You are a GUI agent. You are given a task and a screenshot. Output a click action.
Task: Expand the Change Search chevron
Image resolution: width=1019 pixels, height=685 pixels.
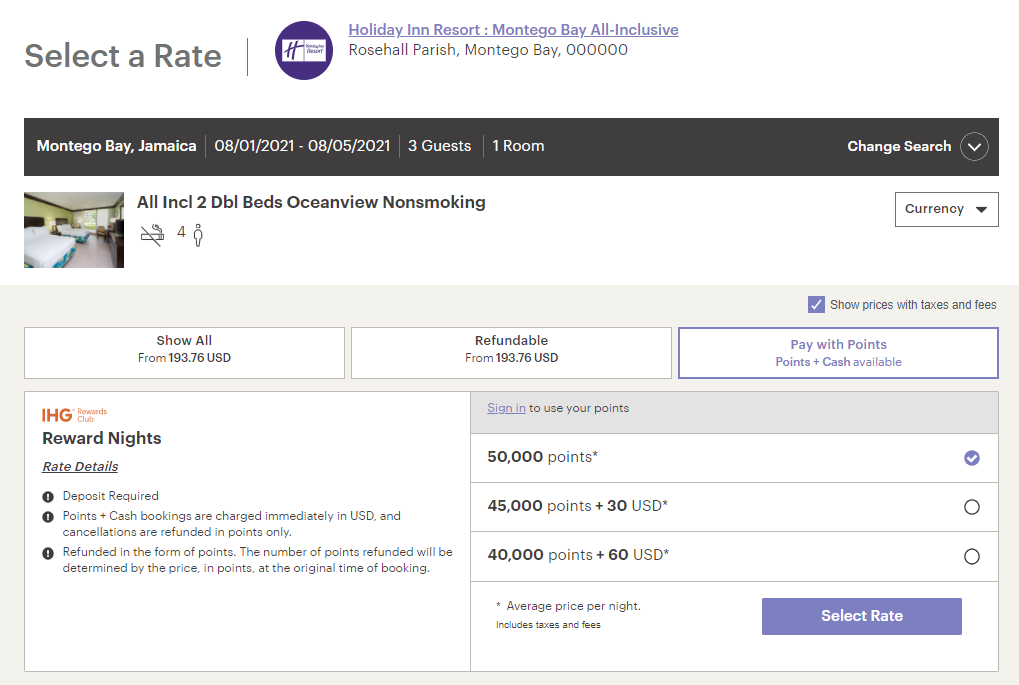(x=974, y=147)
